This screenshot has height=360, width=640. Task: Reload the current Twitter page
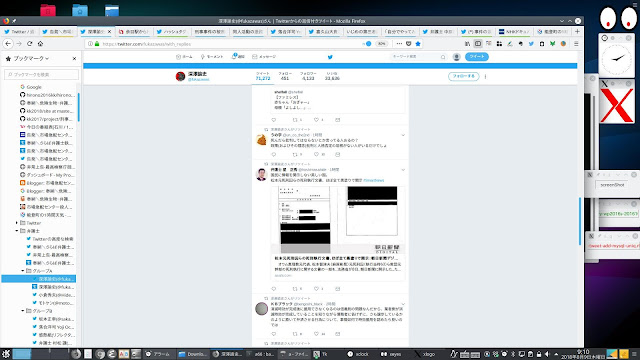pos(29,44)
